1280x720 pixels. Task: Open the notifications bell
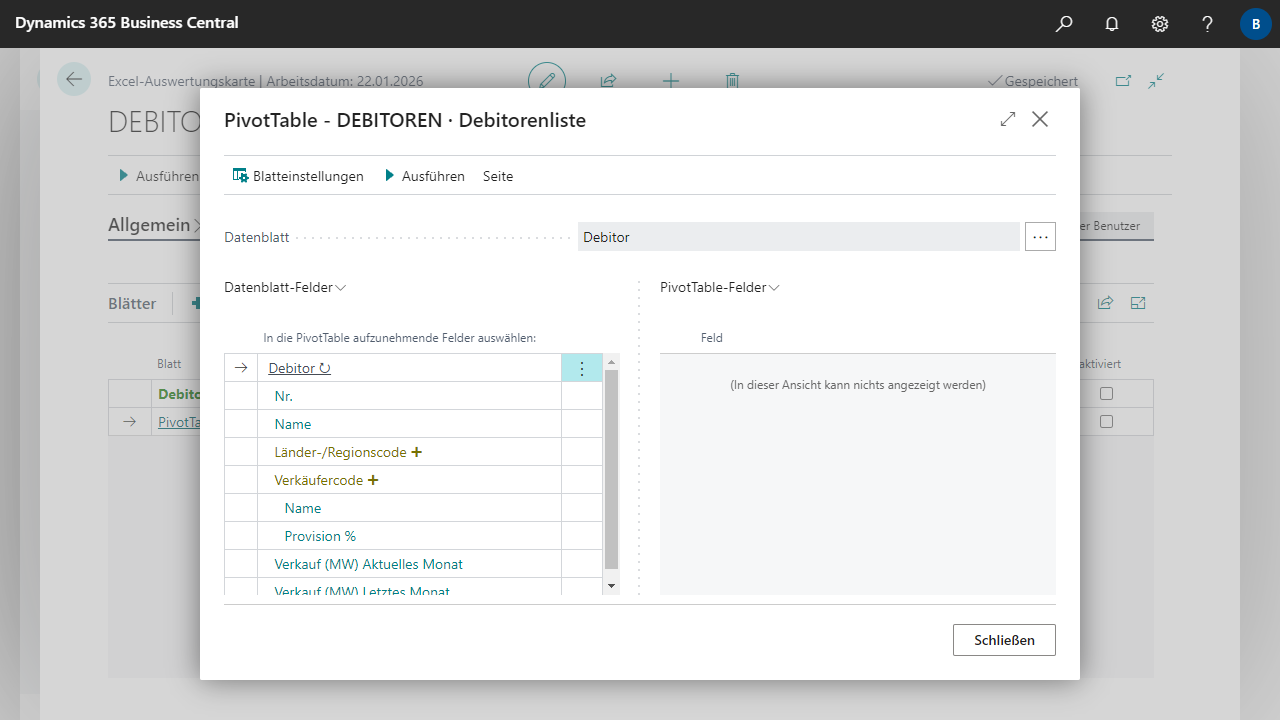pyautogui.click(x=1112, y=24)
